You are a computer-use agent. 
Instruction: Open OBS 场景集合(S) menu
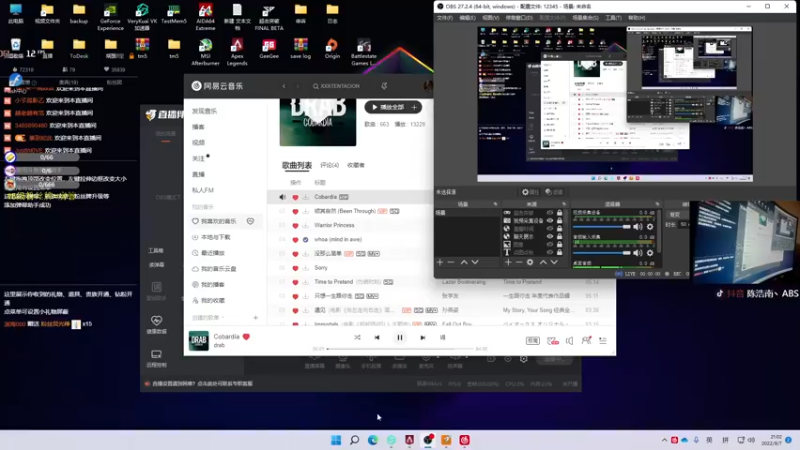point(585,18)
